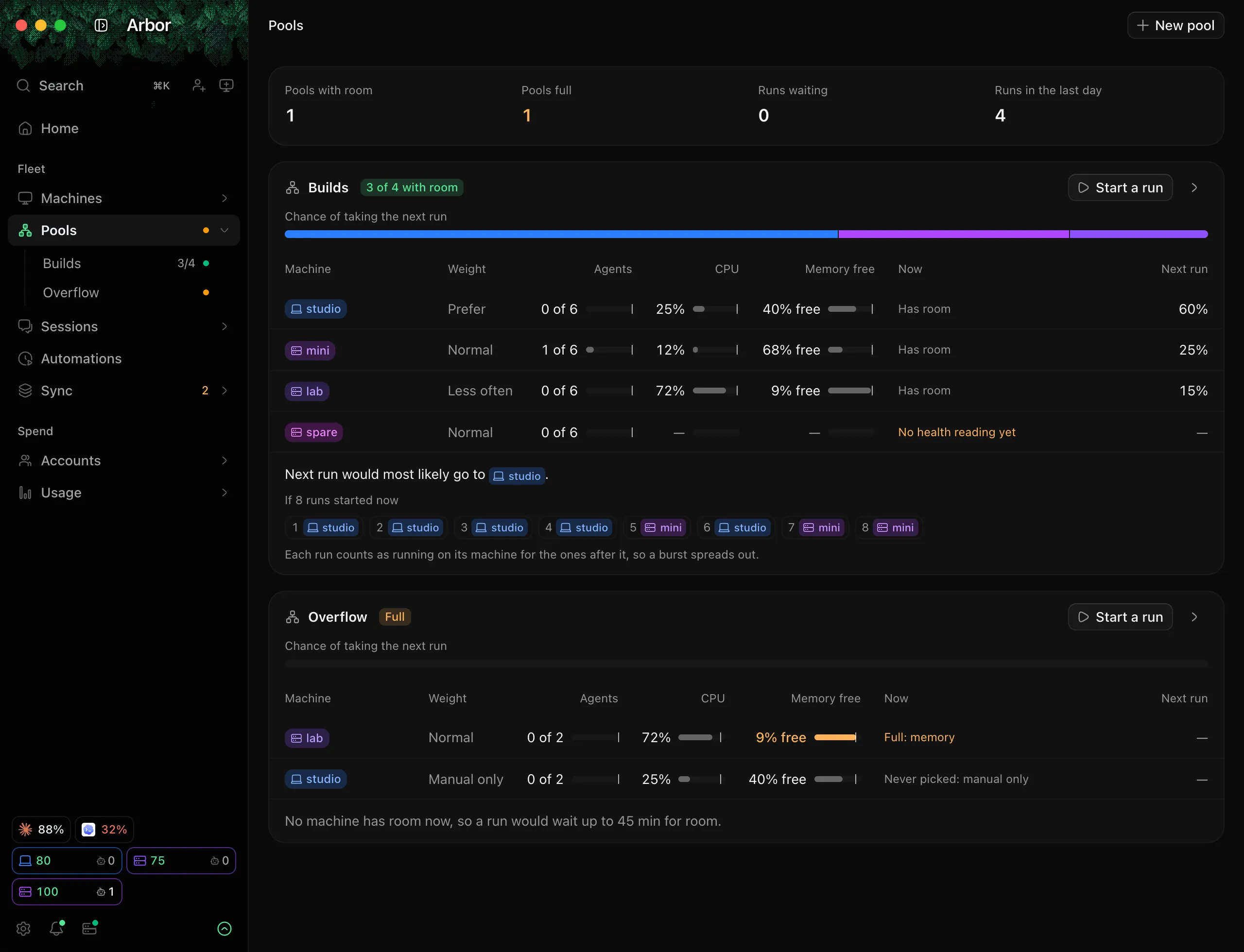Start a run in Builds pool
Viewport: 1244px width, 952px height.
[1120, 187]
